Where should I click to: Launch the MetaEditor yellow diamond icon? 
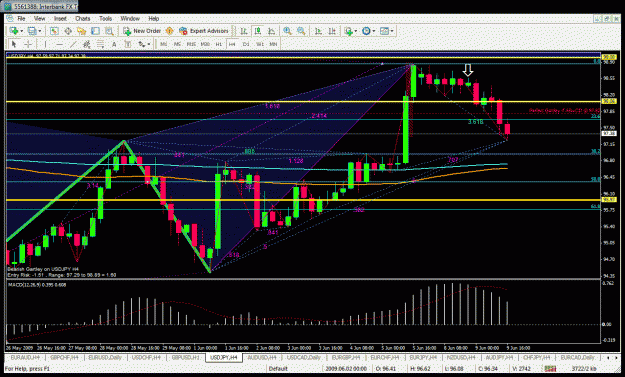pos(169,31)
